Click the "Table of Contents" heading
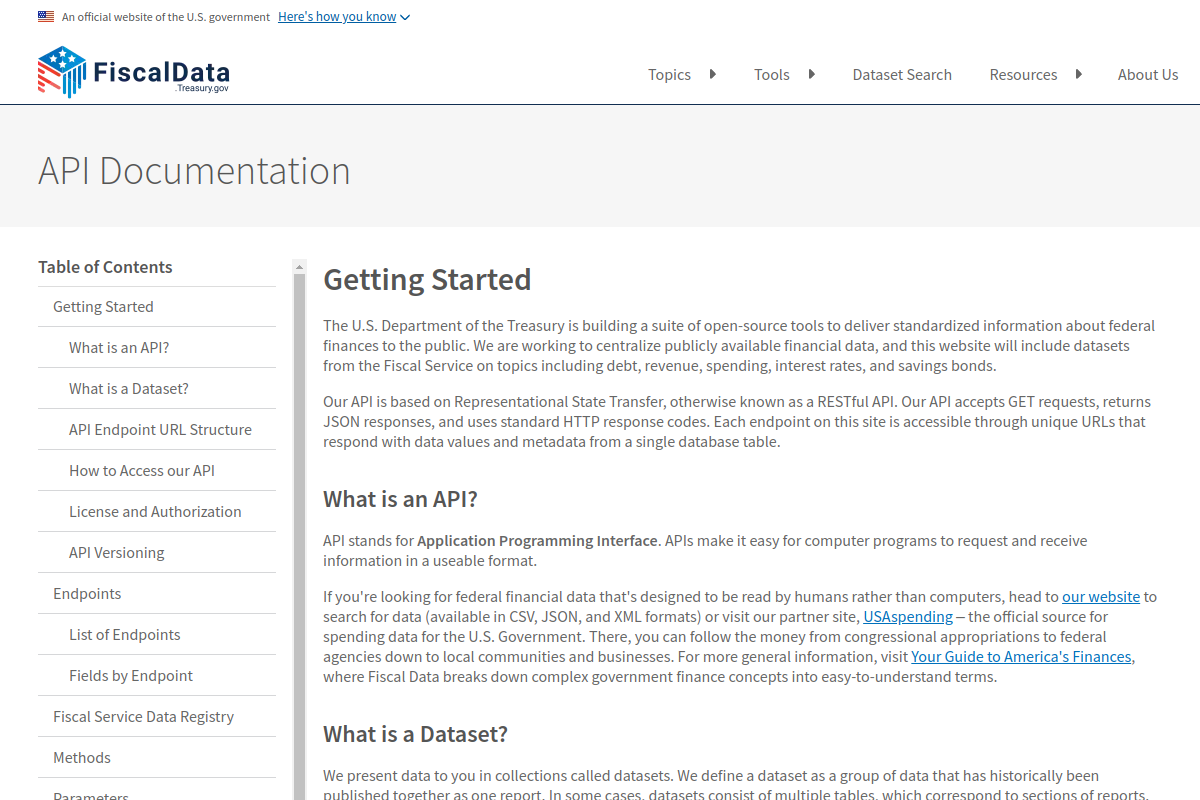 tap(105, 267)
